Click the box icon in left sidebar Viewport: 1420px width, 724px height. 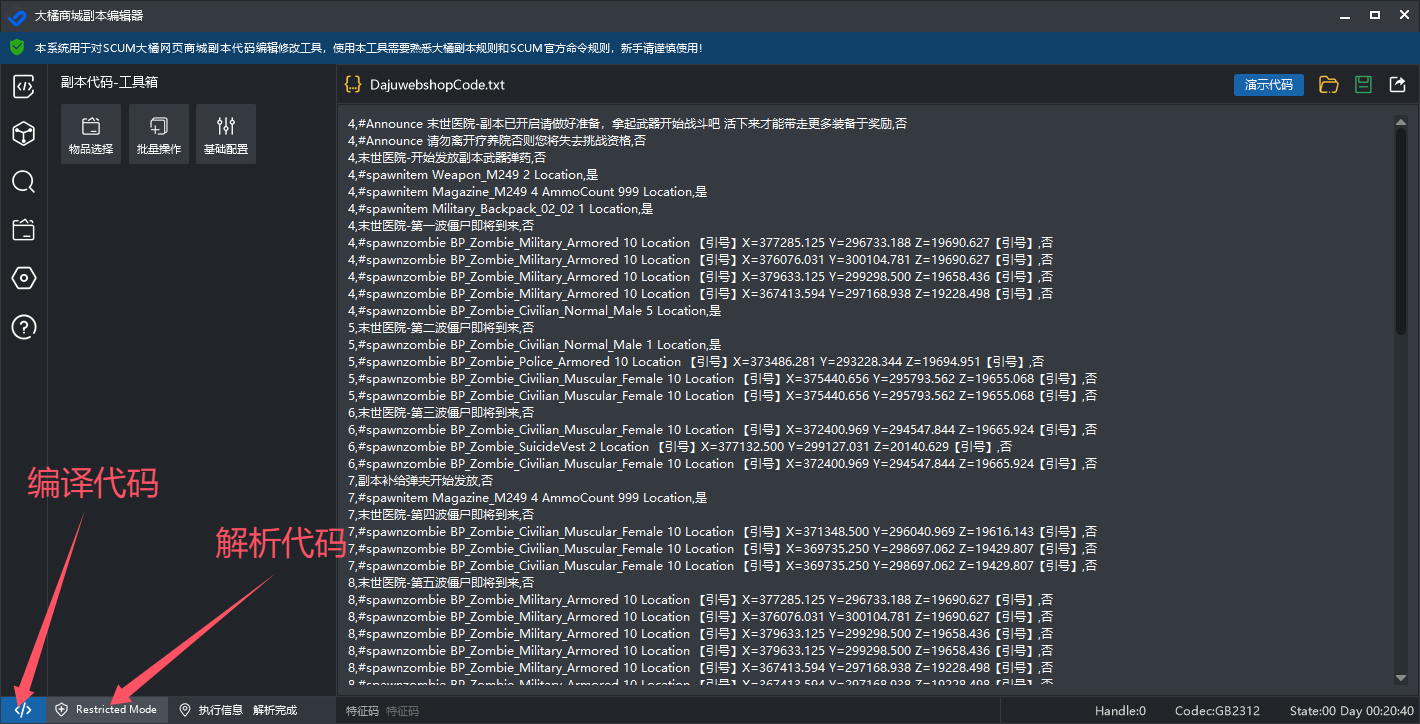point(24,230)
